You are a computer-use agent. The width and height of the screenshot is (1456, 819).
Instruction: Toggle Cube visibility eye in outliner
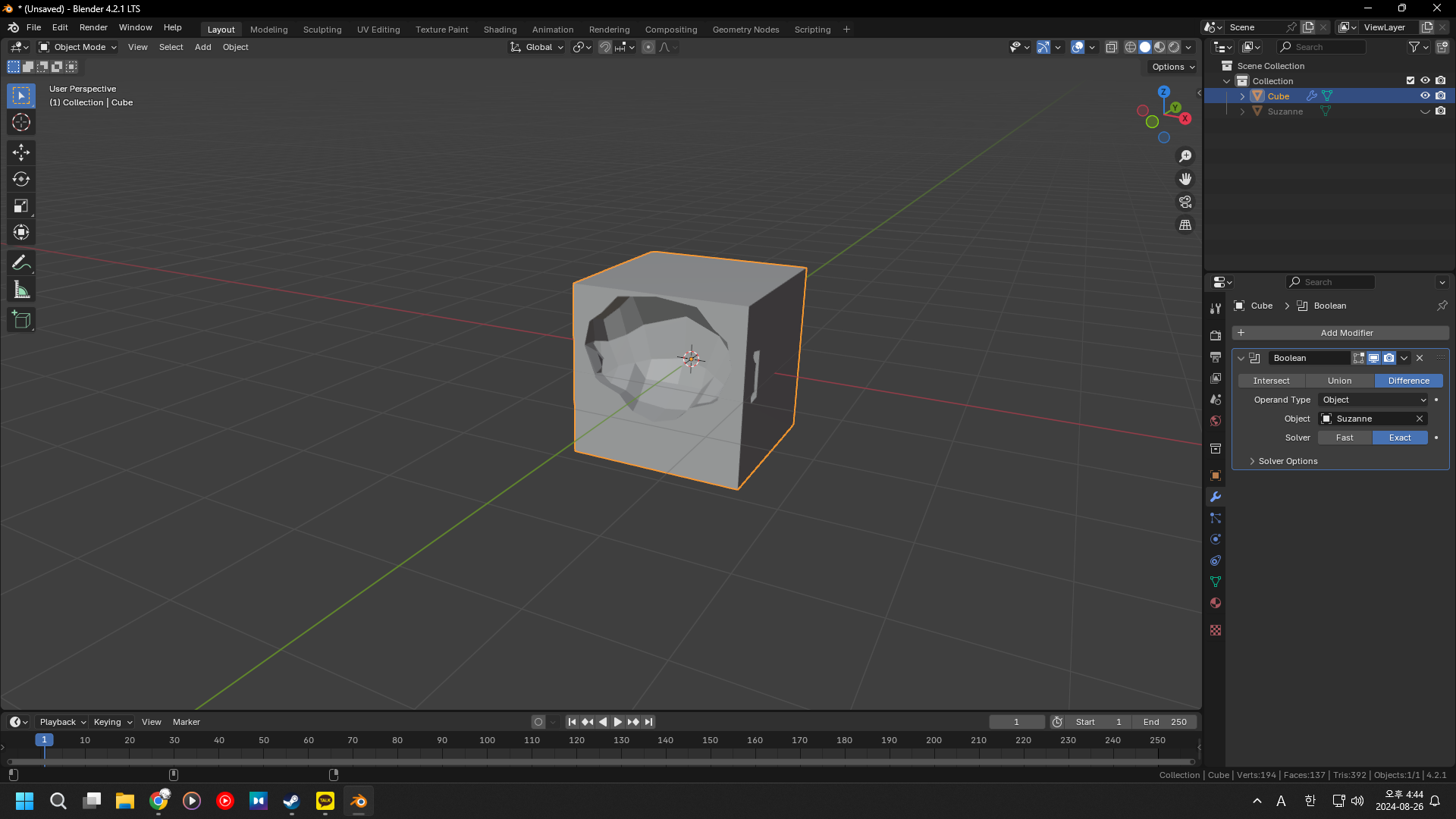(1425, 96)
